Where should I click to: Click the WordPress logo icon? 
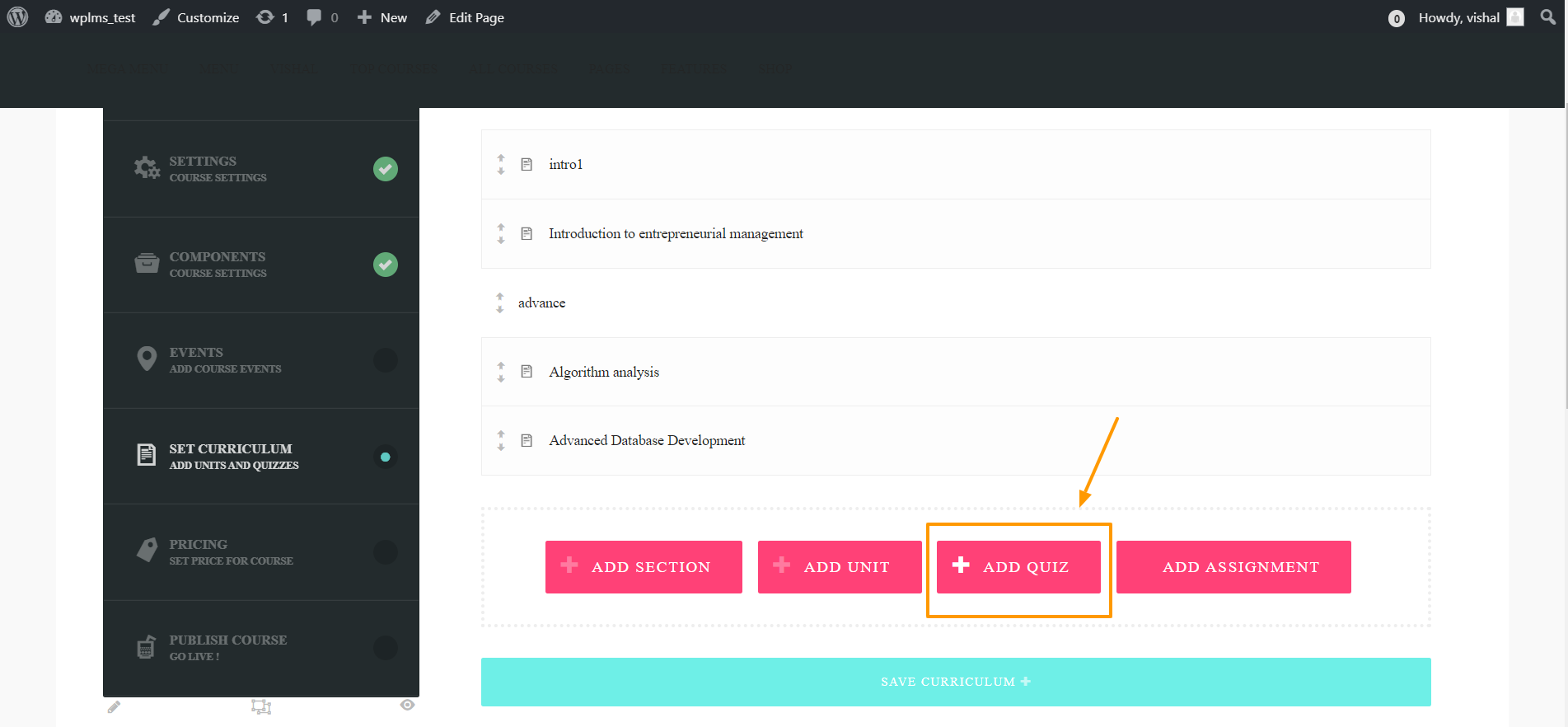tap(17, 17)
